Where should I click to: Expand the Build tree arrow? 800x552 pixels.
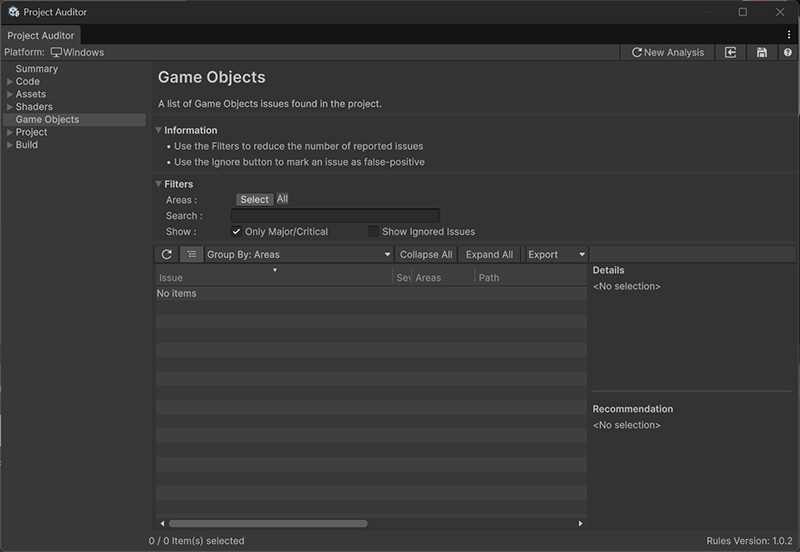click(x=10, y=145)
